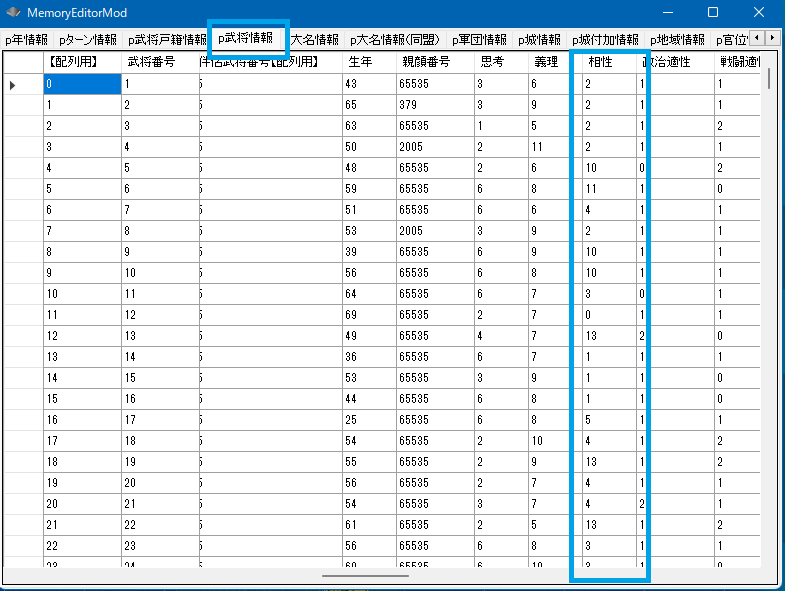Minimize the MemoryEditorMod window

pyautogui.click(x=666, y=12)
